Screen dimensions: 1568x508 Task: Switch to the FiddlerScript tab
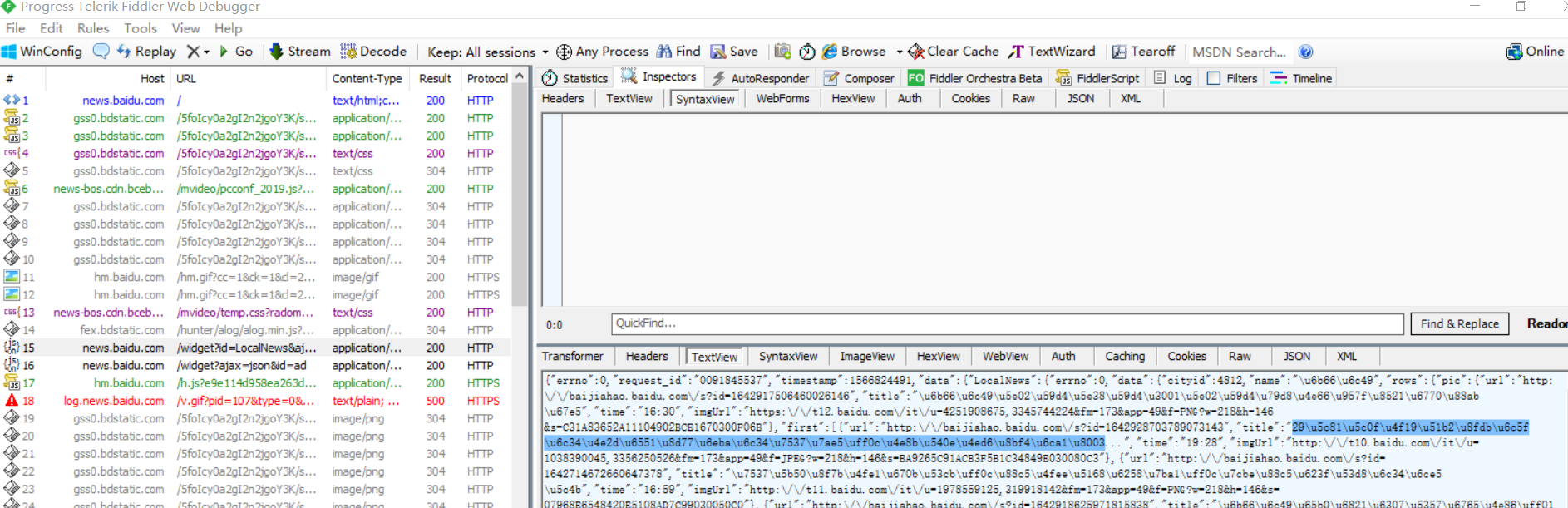1097,78
